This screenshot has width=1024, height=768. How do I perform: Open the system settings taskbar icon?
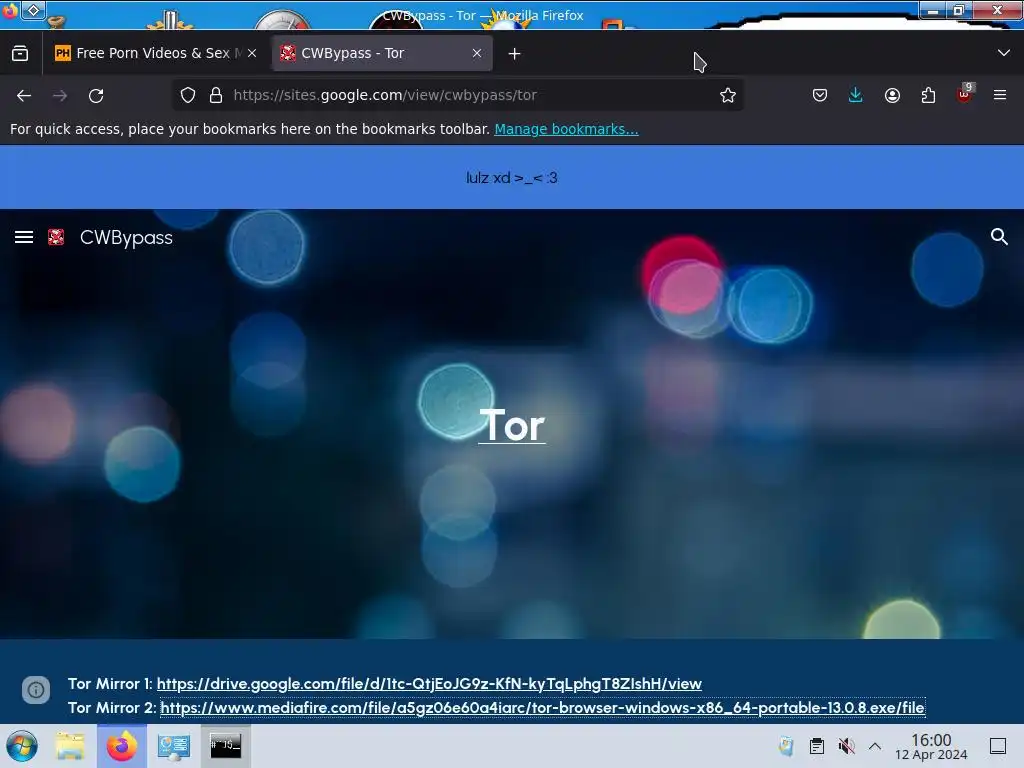[x=173, y=746]
